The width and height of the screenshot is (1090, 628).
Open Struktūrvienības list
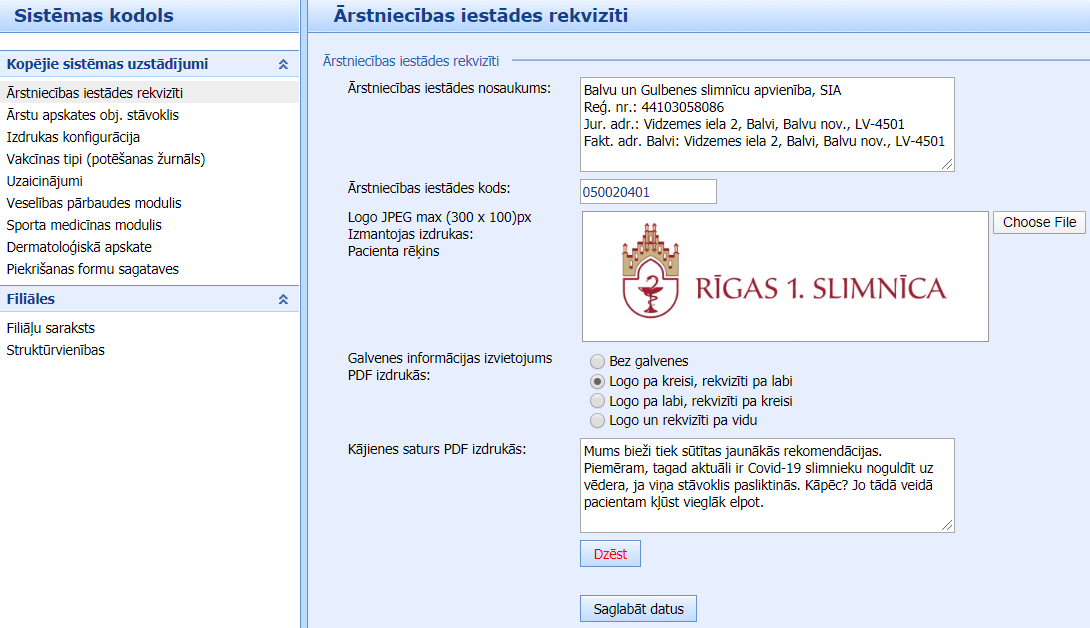coord(56,350)
